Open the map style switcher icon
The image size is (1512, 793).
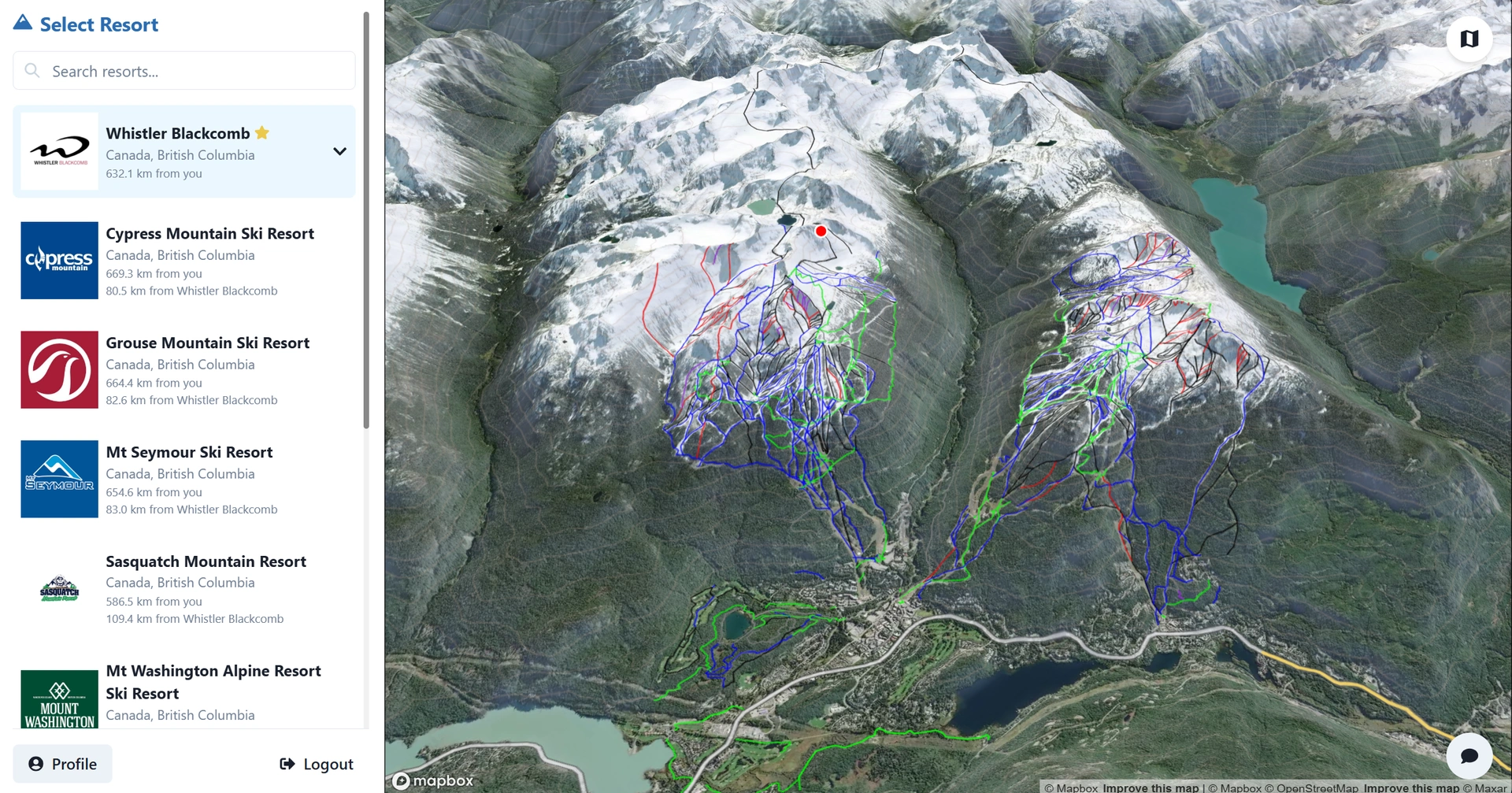[1469, 38]
